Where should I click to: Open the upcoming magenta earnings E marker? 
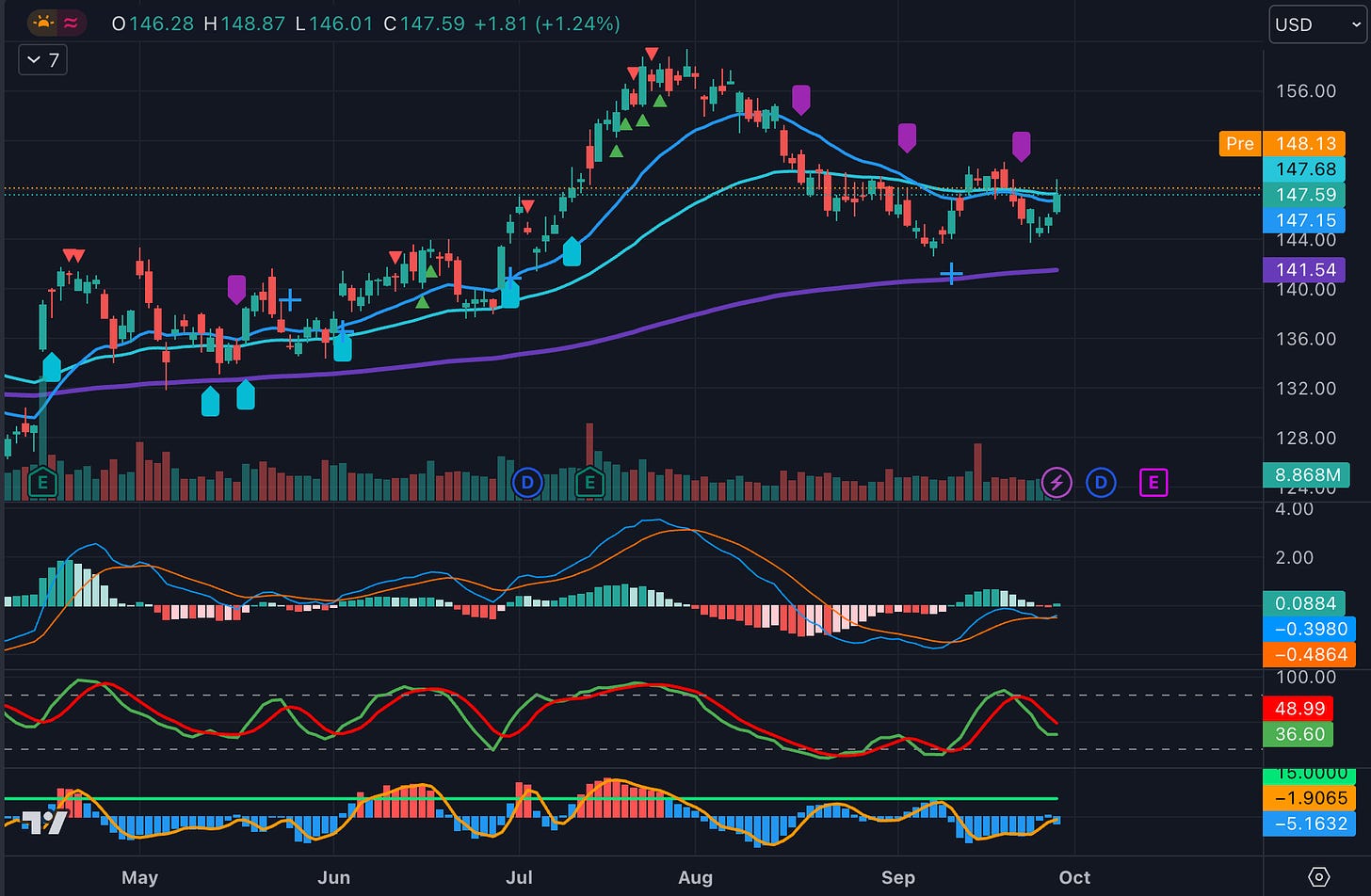click(1153, 483)
